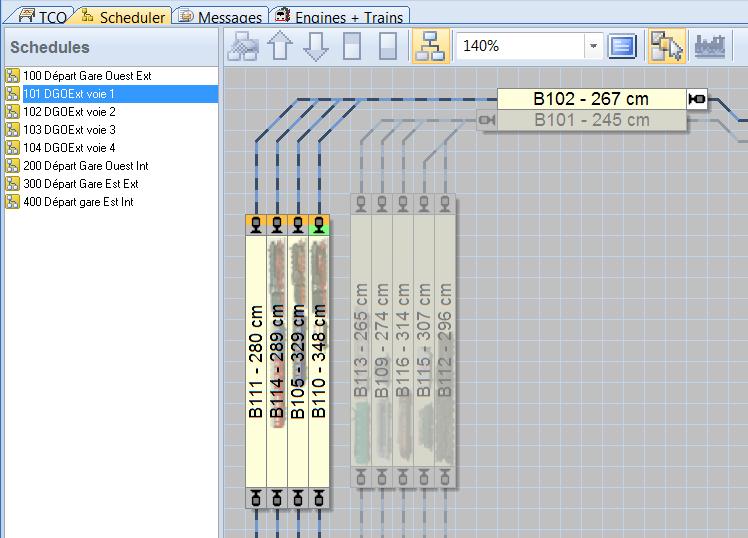
Task: Select block B110 - 348 cm
Action: click(x=319, y=362)
